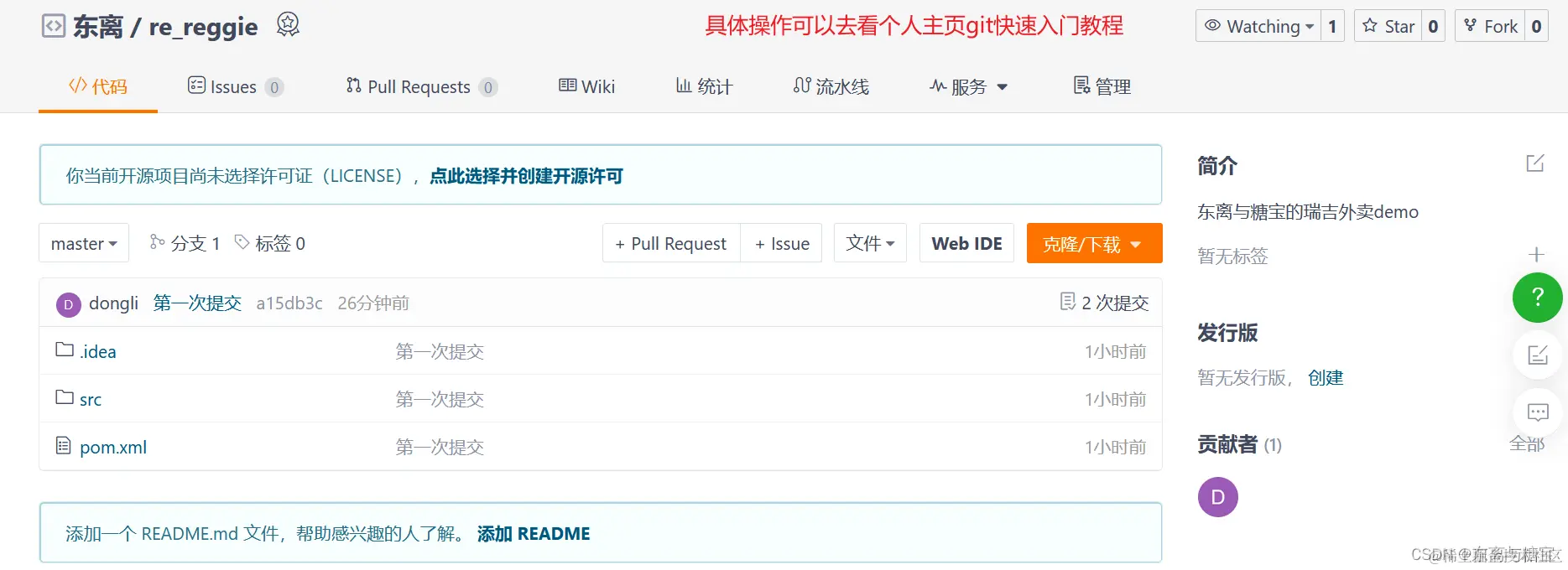The height and width of the screenshot is (570, 1568).
Task: Click the 1小时前 timestamp in pom.xml row
Action: (x=1115, y=447)
